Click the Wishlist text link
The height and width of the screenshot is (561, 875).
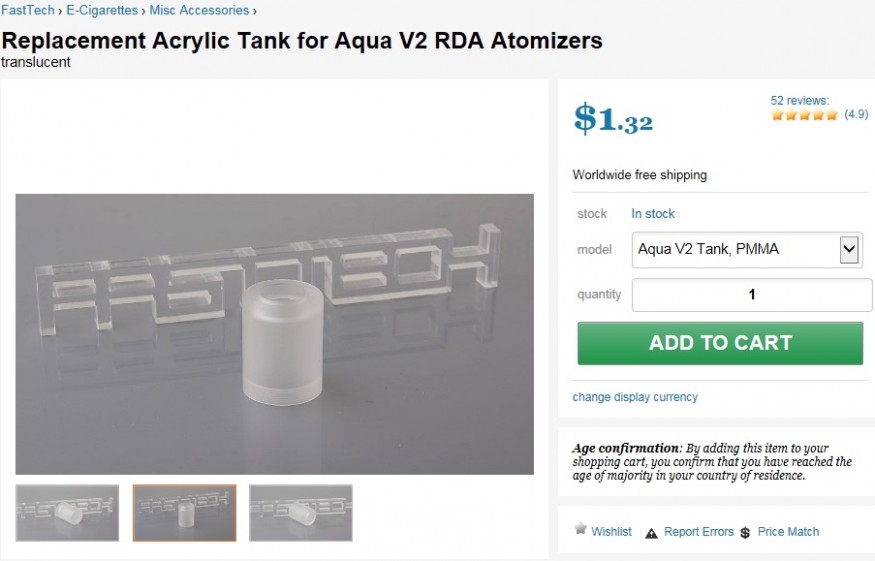coord(611,532)
